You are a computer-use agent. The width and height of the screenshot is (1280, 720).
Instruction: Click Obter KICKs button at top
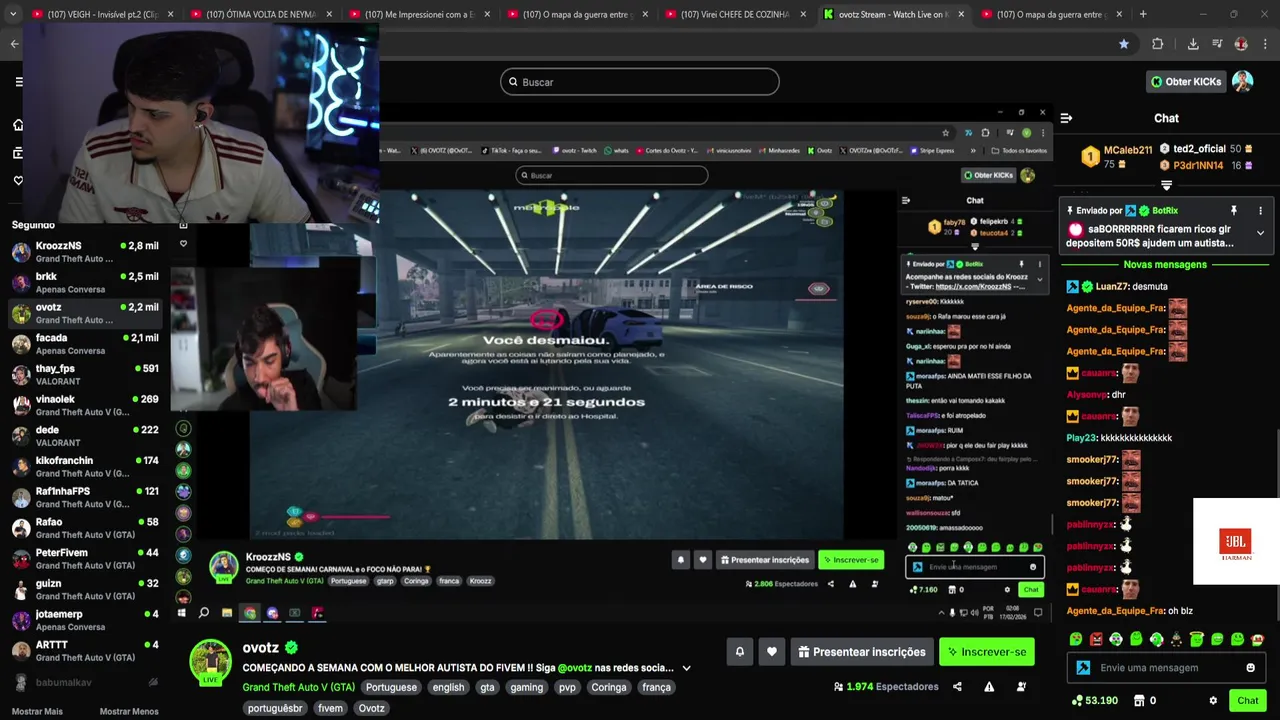click(1186, 82)
